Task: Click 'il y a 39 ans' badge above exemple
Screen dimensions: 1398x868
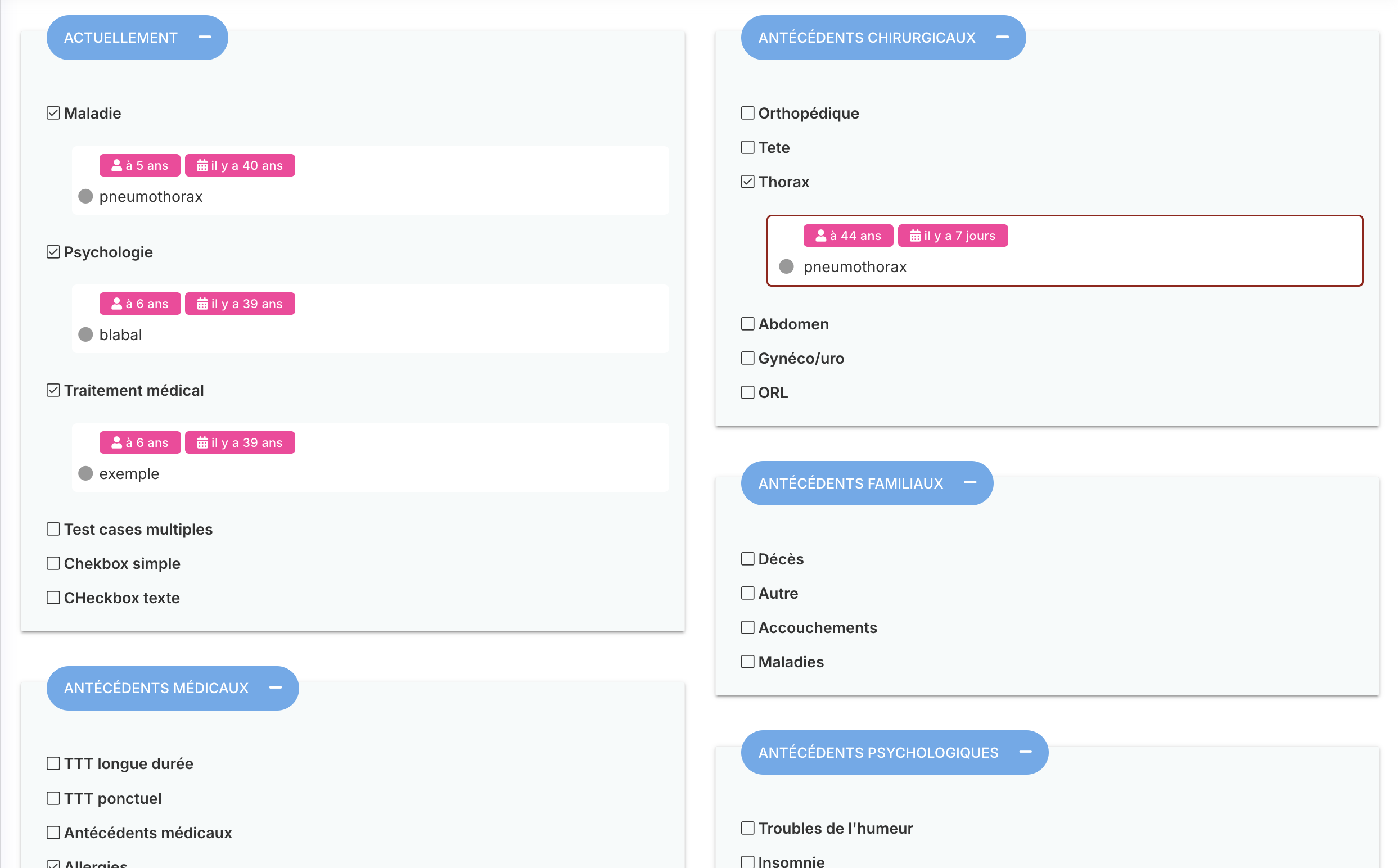Action: (240, 442)
